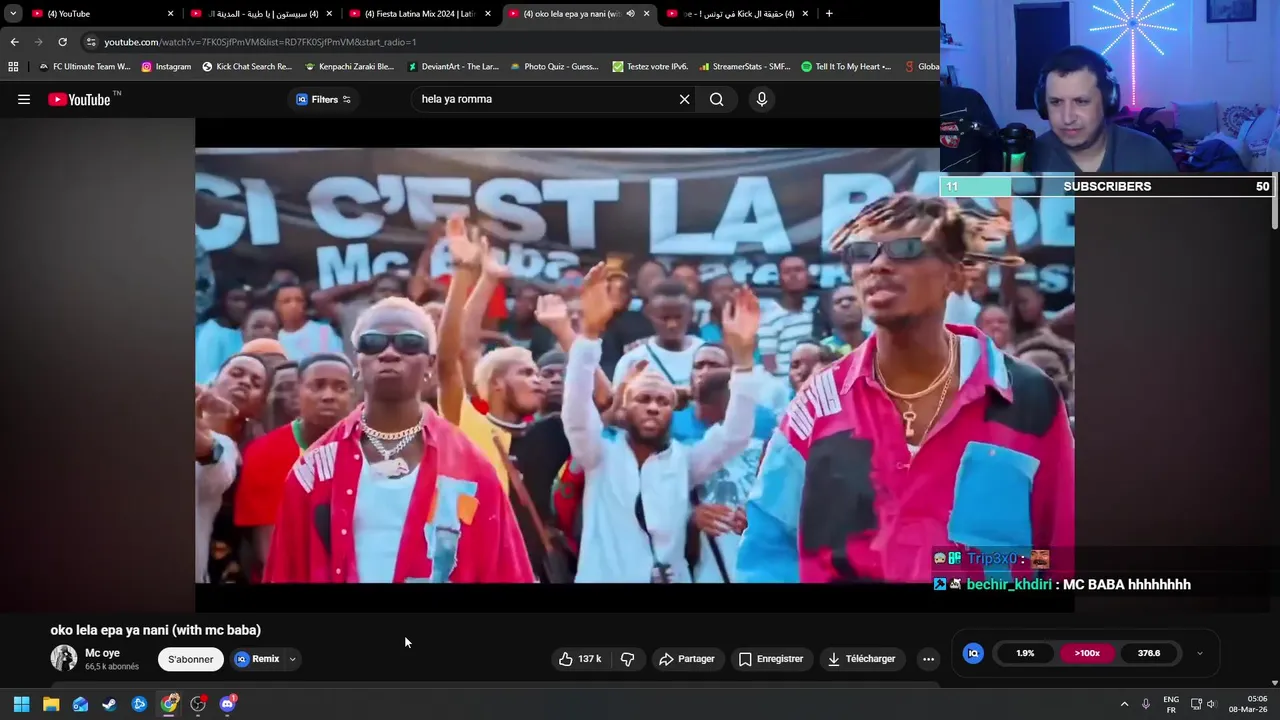Click the 376.6 stat pill
1280x720 pixels.
click(x=1149, y=653)
